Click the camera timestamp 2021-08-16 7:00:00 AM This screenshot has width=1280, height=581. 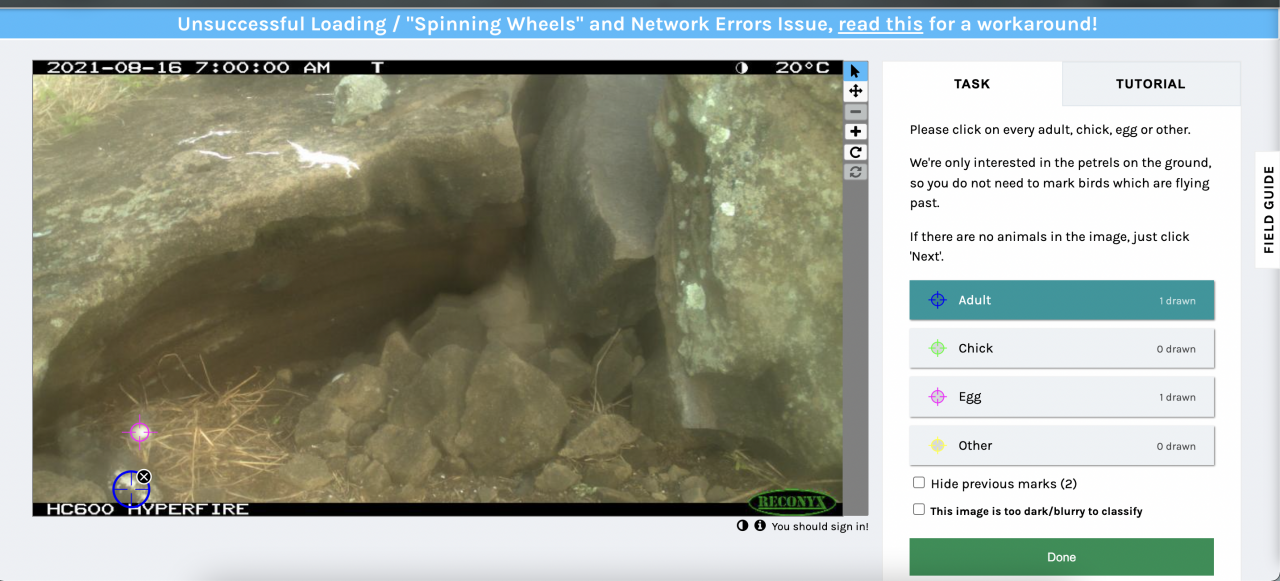(189, 68)
